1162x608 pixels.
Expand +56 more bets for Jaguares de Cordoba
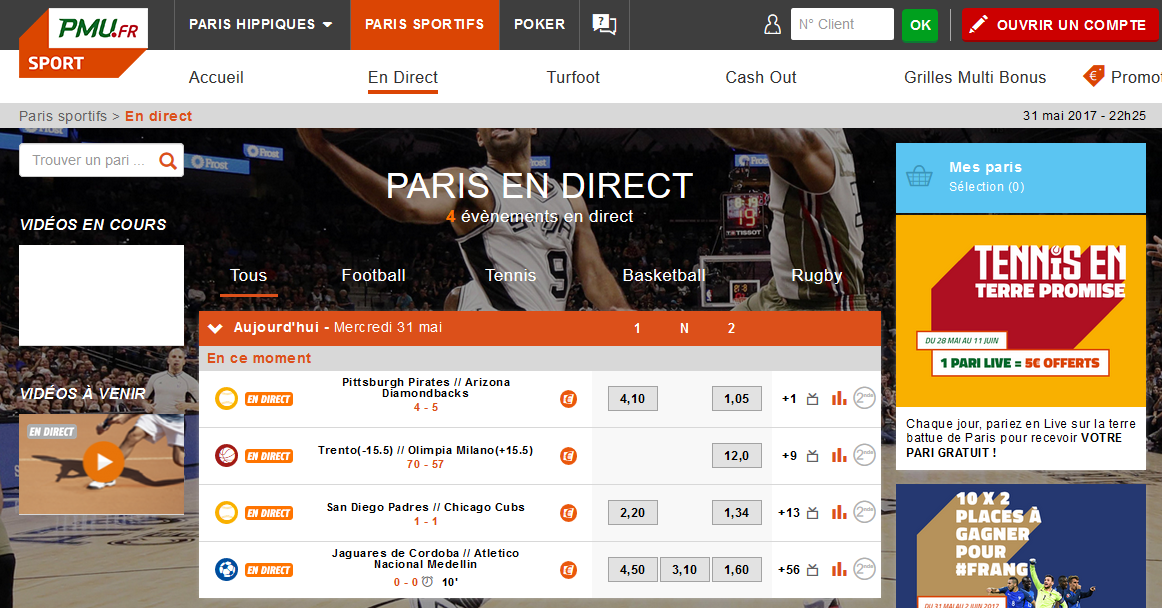pos(788,570)
